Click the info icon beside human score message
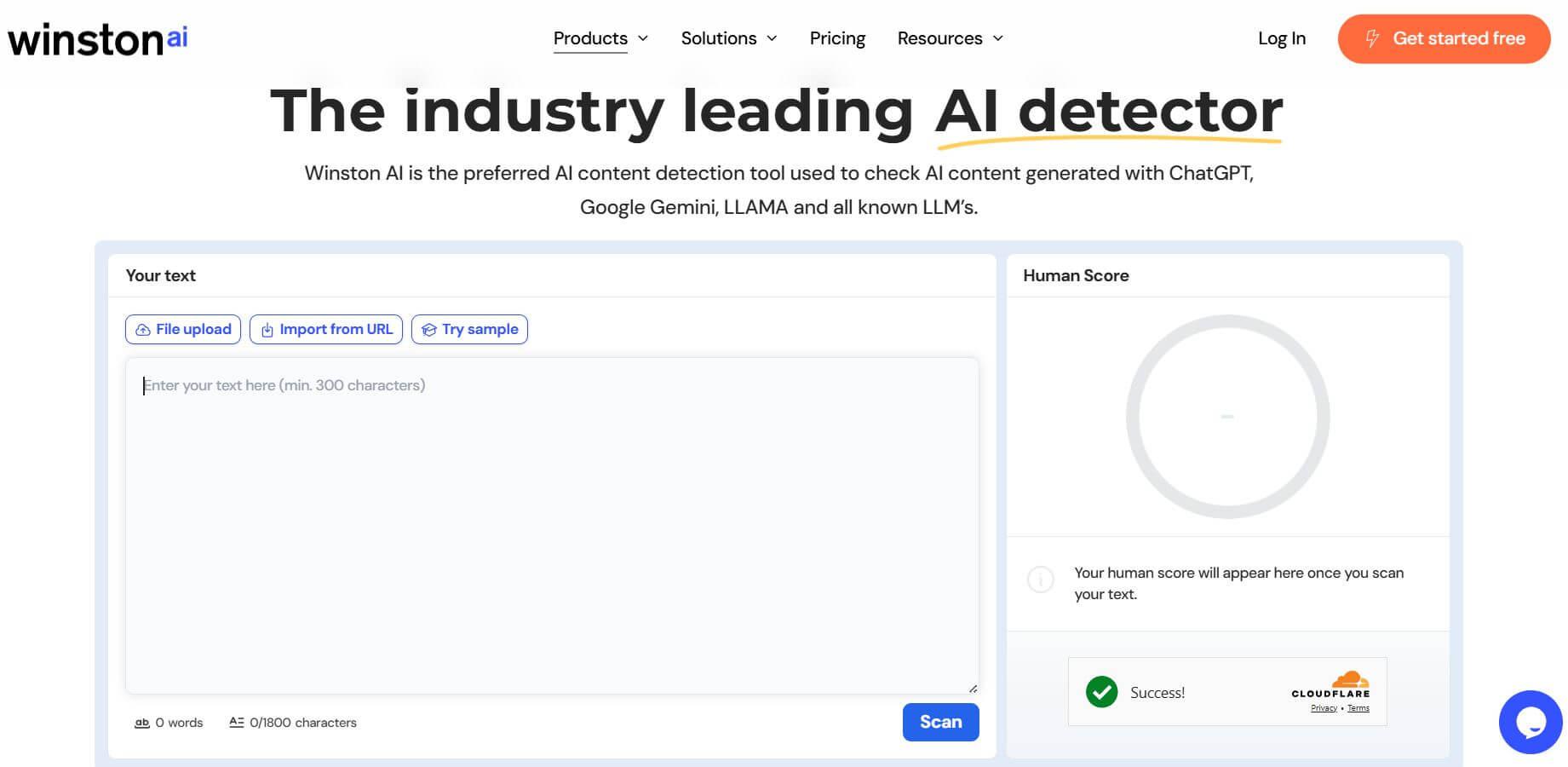This screenshot has height=767, width=1568. (x=1040, y=580)
